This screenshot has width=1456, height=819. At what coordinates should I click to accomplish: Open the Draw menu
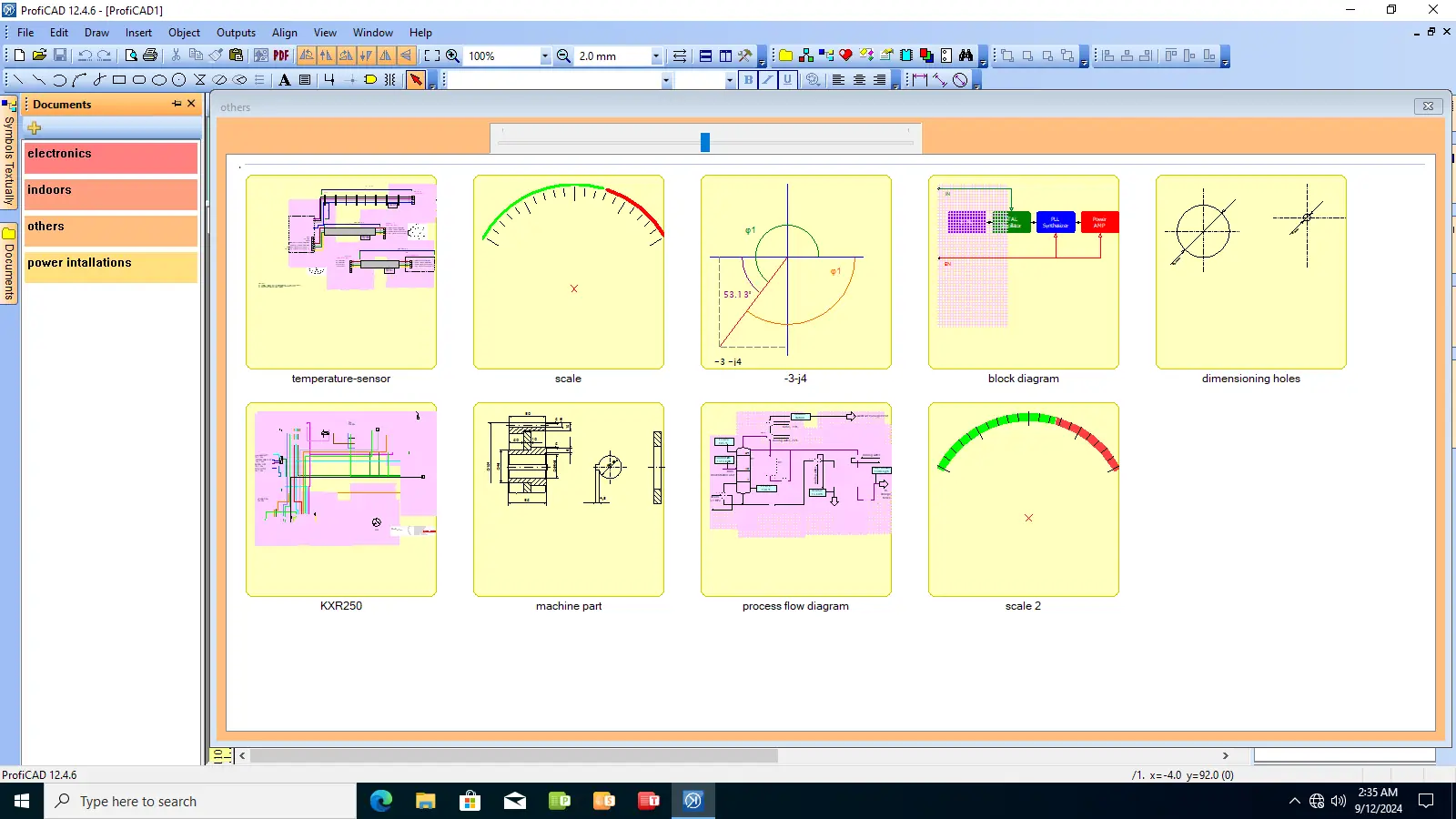pos(96,33)
